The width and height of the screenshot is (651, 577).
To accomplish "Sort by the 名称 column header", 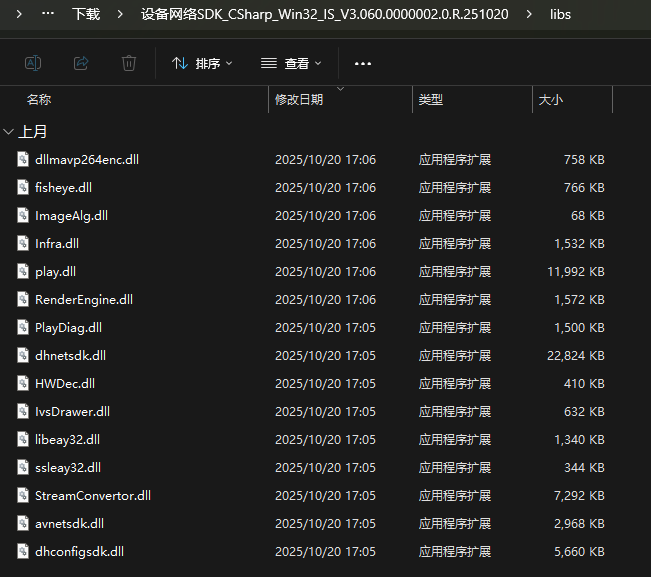I will (x=39, y=100).
